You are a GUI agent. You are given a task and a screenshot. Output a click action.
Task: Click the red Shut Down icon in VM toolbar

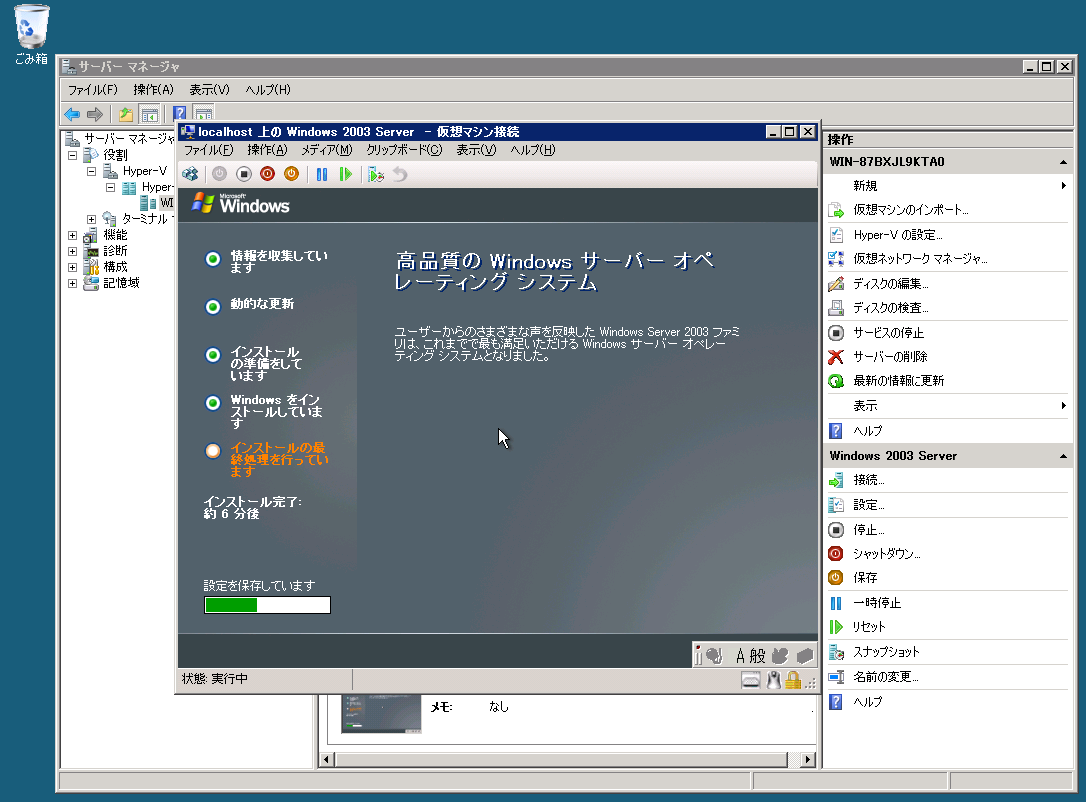coord(267,175)
